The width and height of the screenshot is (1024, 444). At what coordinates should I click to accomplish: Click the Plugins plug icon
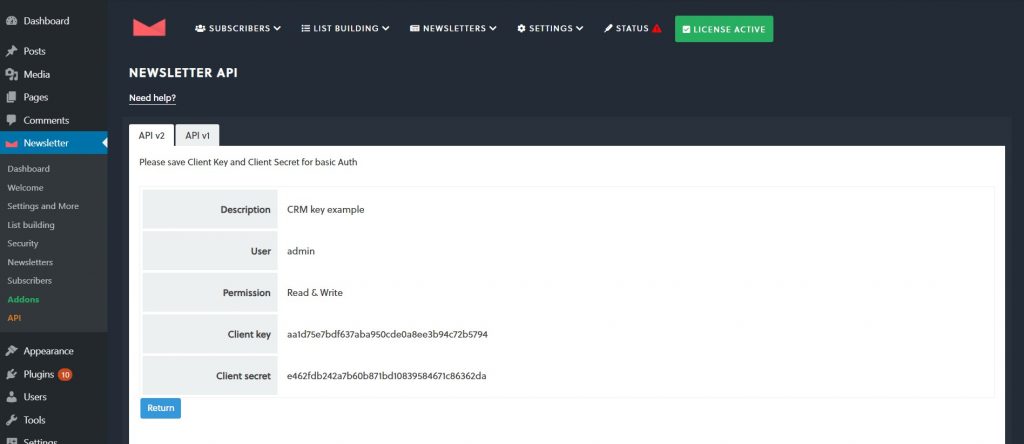pos(12,375)
